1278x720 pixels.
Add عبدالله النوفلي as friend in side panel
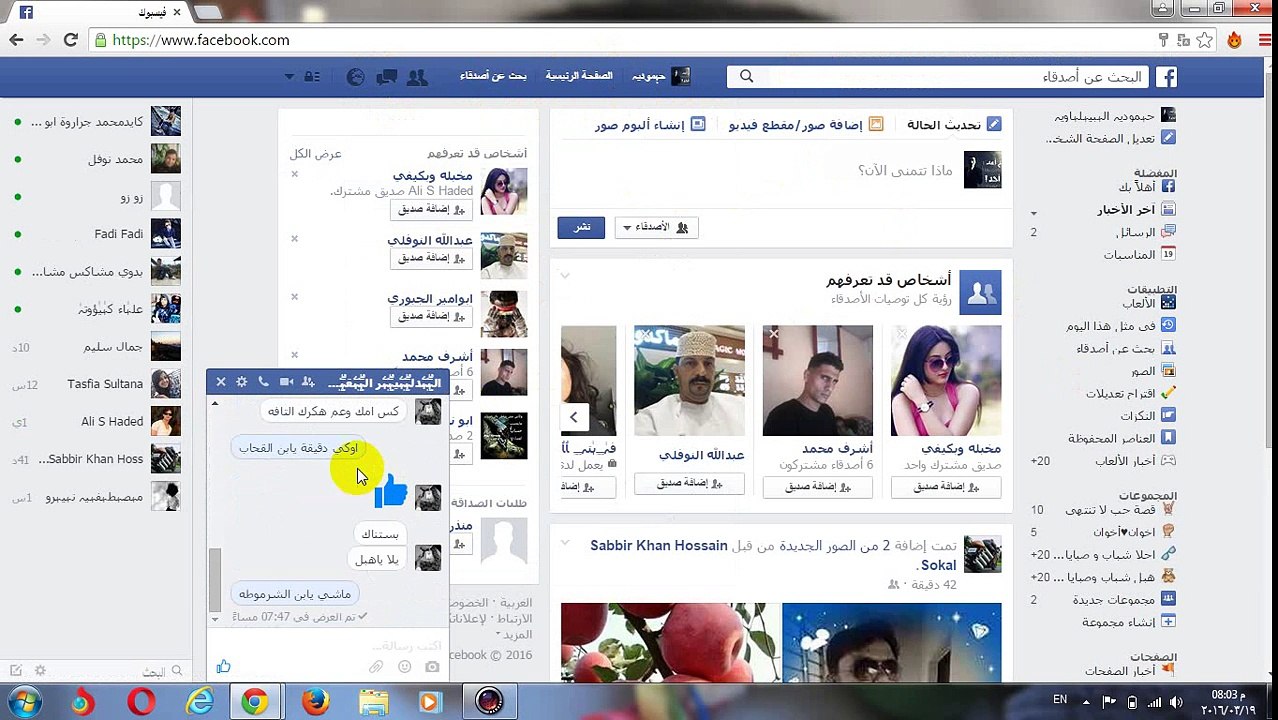(431, 258)
